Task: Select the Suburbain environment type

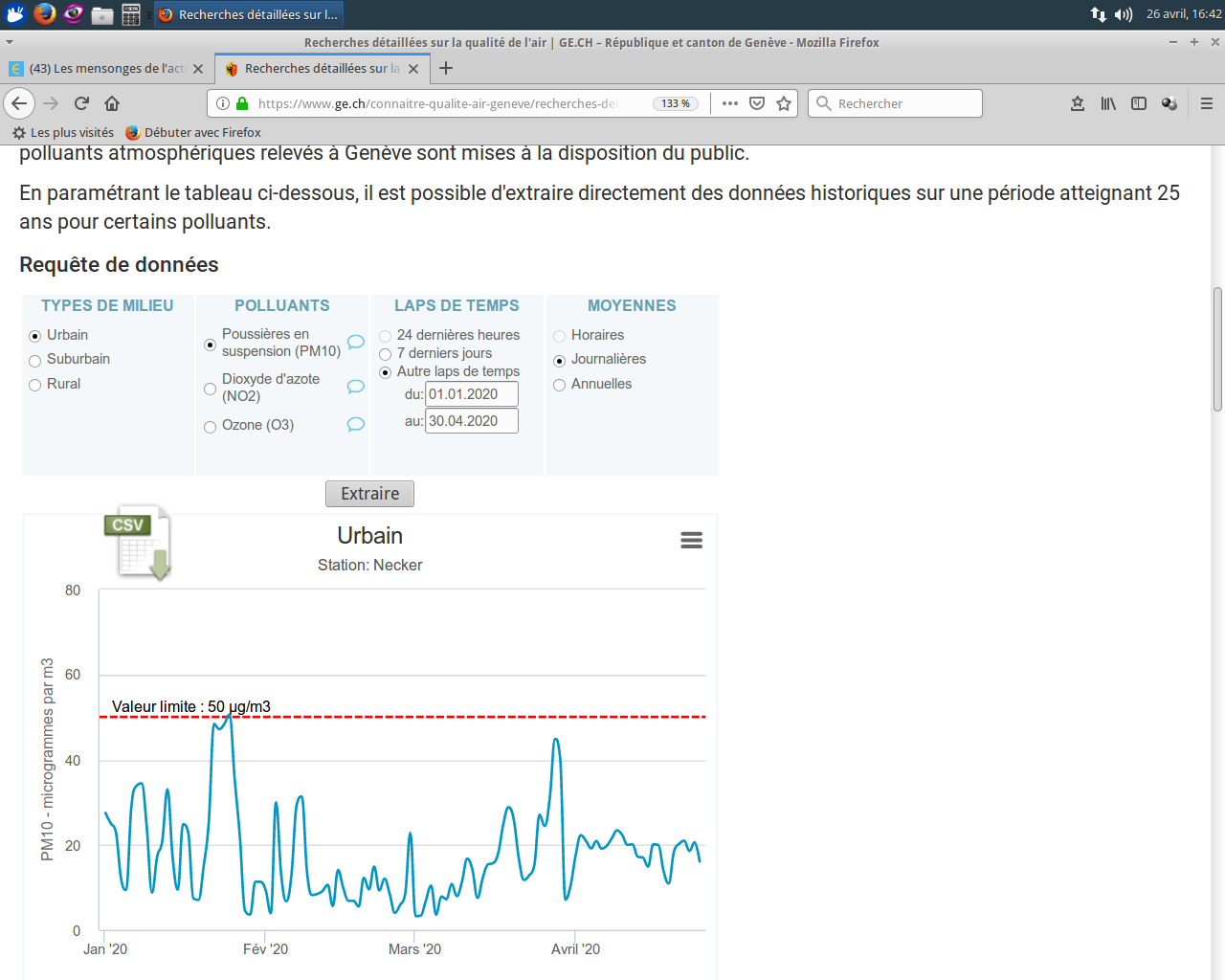Action: click(x=35, y=361)
